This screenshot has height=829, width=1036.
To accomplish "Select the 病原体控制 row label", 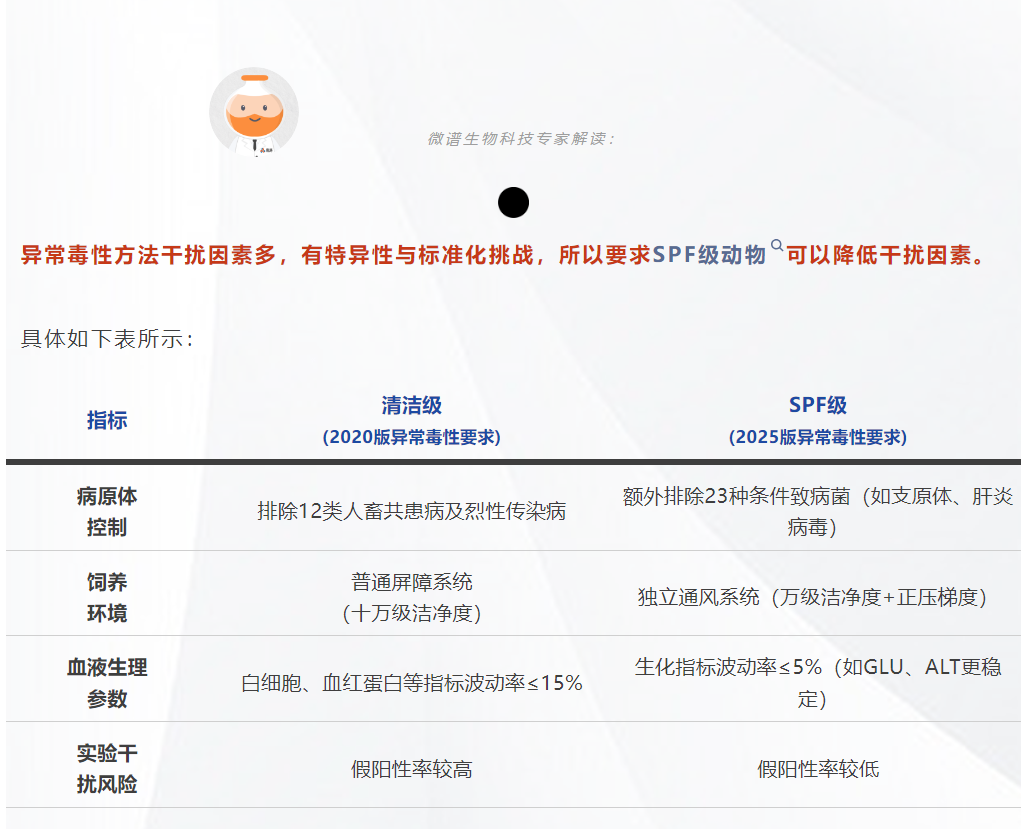I will click(107, 511).
